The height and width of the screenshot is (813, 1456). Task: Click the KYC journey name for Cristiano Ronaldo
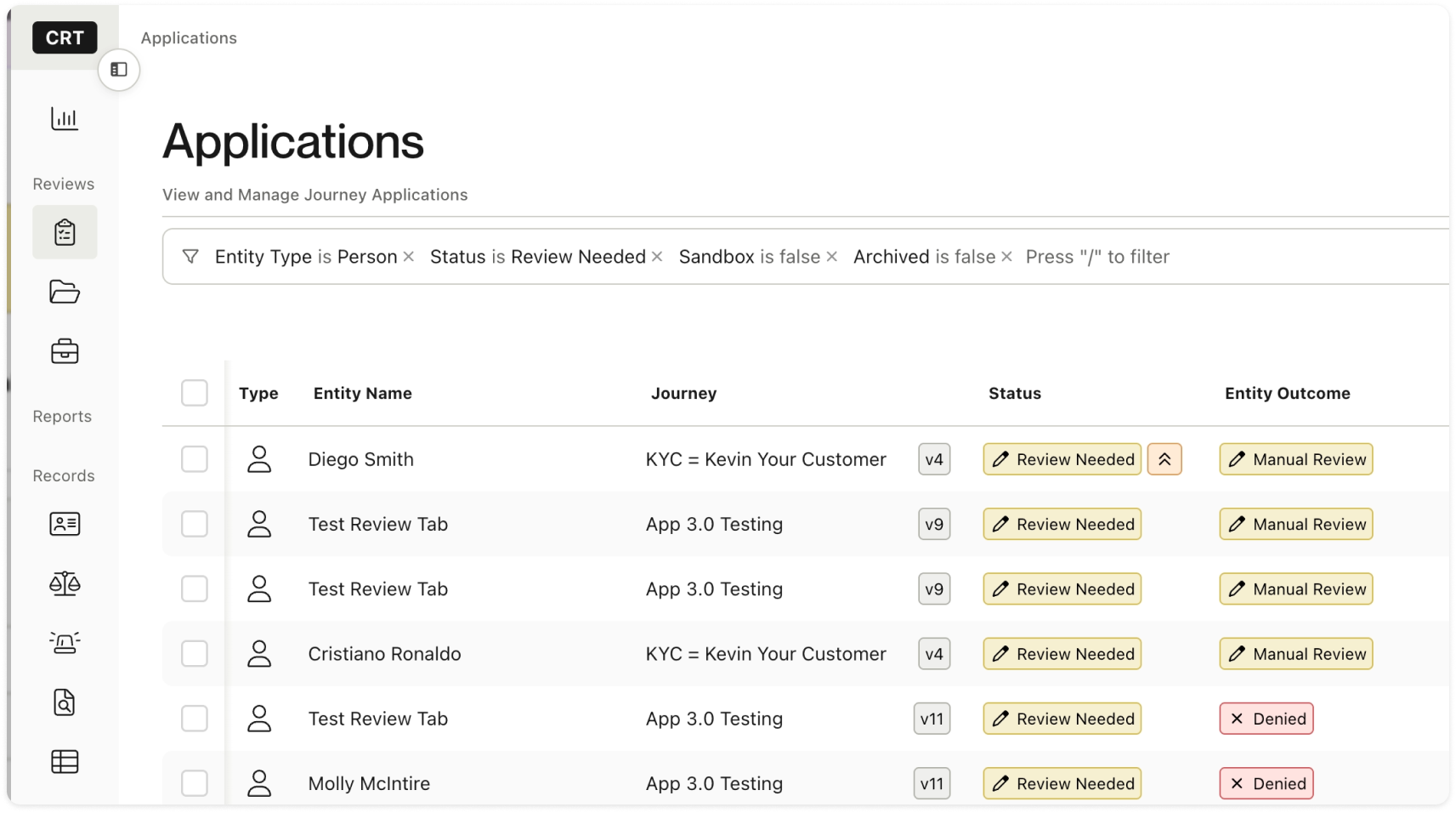coord(766,654)
